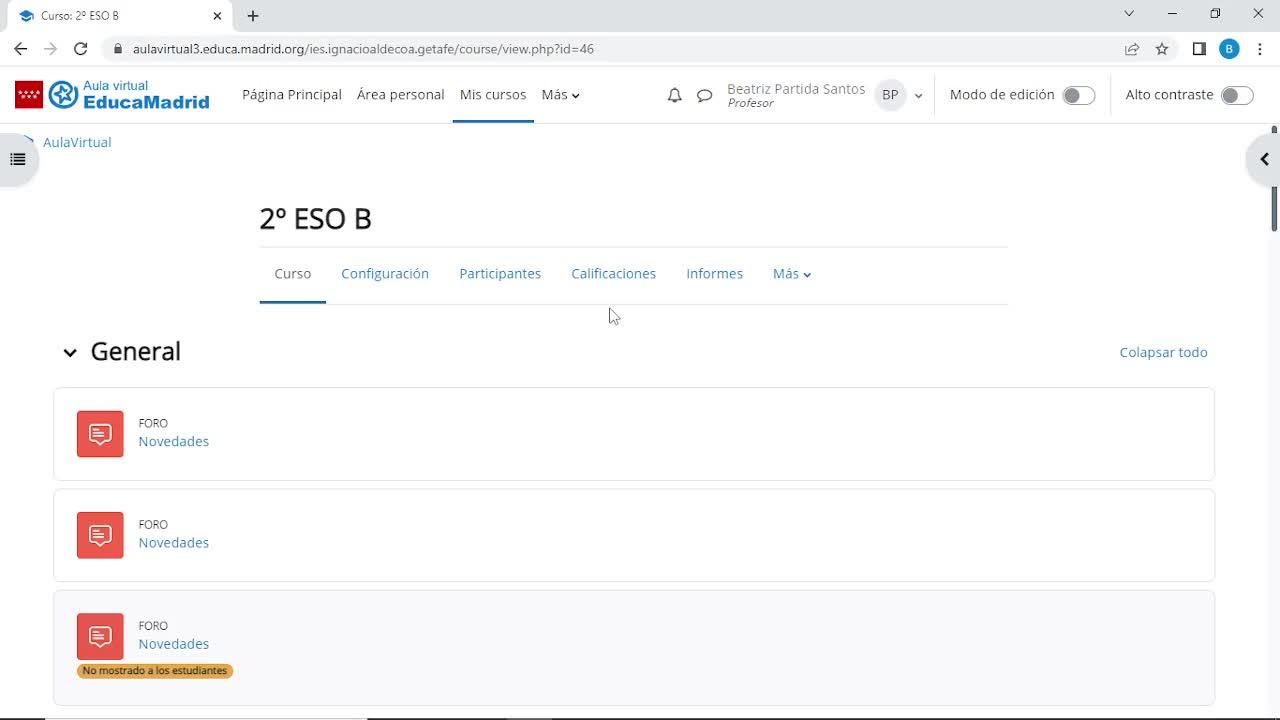Click the BP user avatar
Viewport: 1280px width, 720px height.
890,95
